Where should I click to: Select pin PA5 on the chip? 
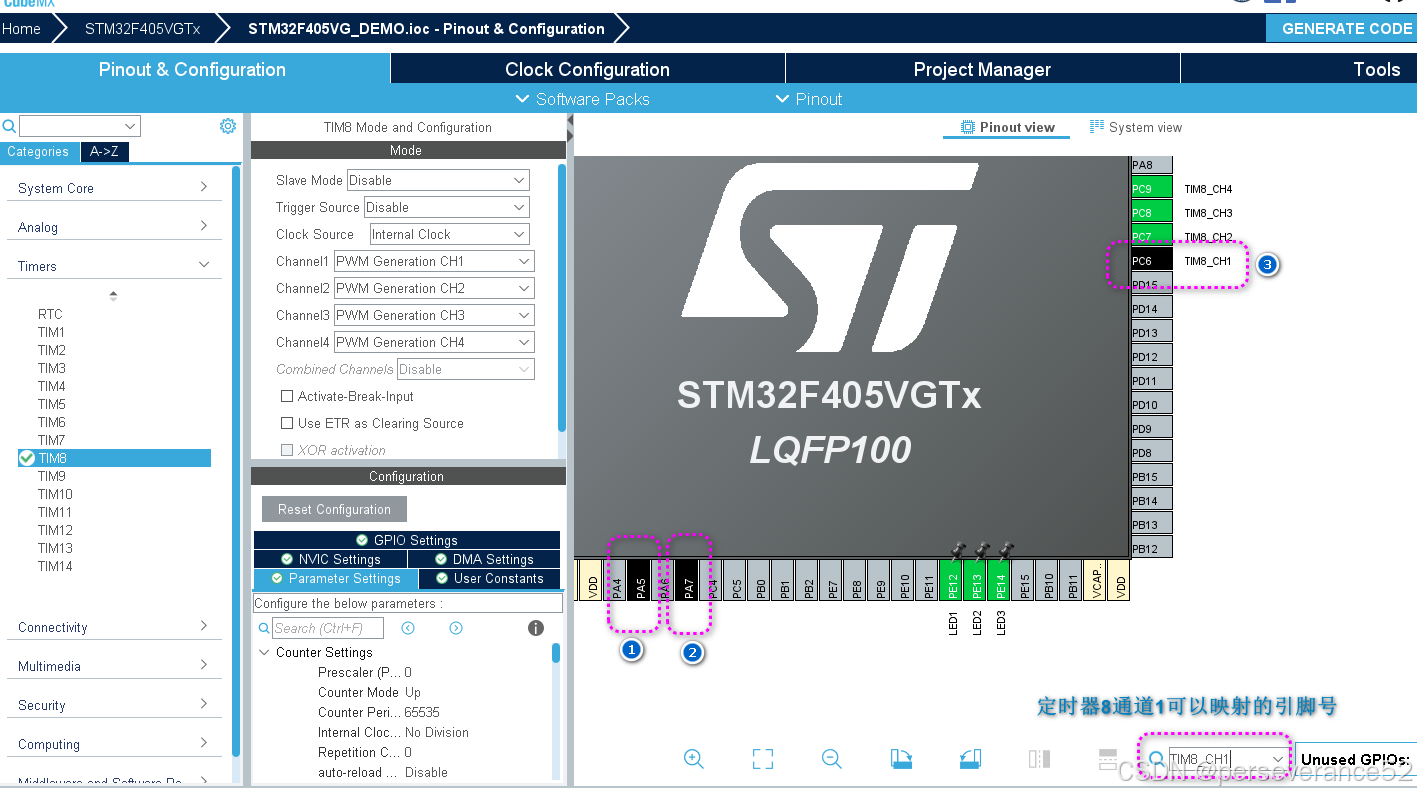(641, 580)
